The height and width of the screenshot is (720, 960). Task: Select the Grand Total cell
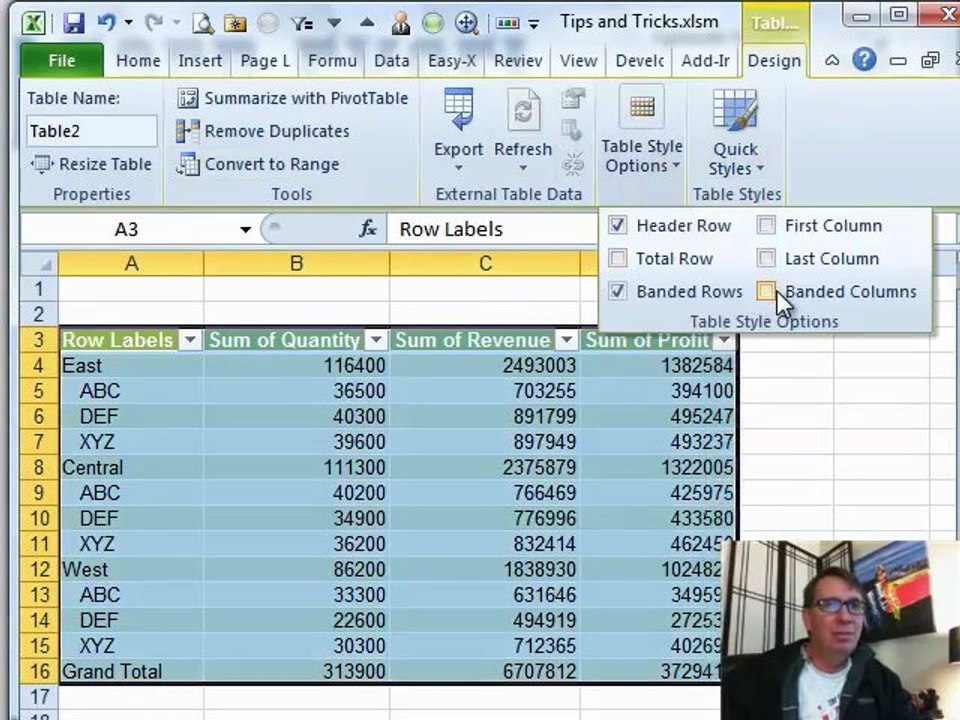tap(131, 671)
